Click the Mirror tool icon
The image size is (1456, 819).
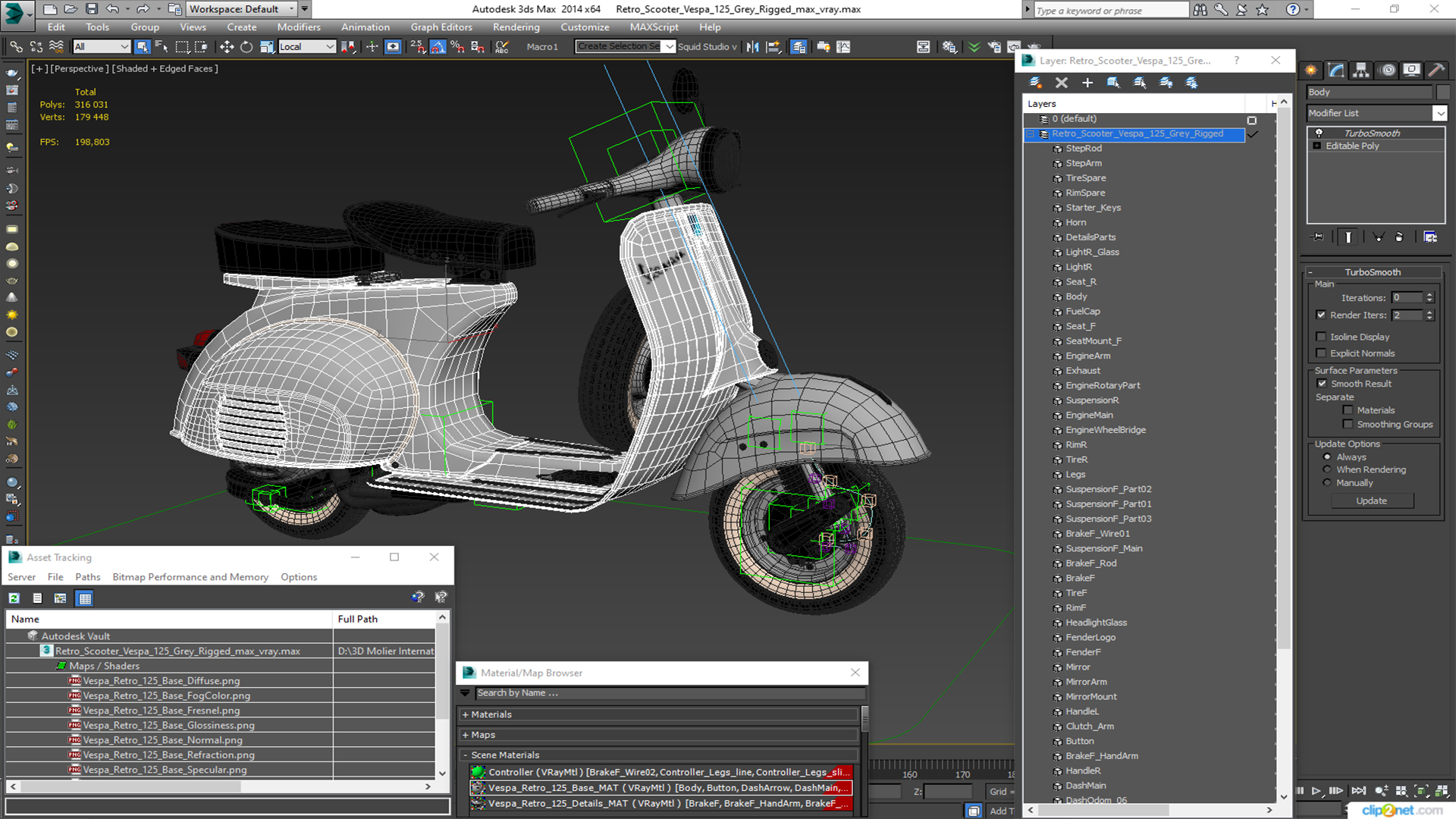(752, 47)
